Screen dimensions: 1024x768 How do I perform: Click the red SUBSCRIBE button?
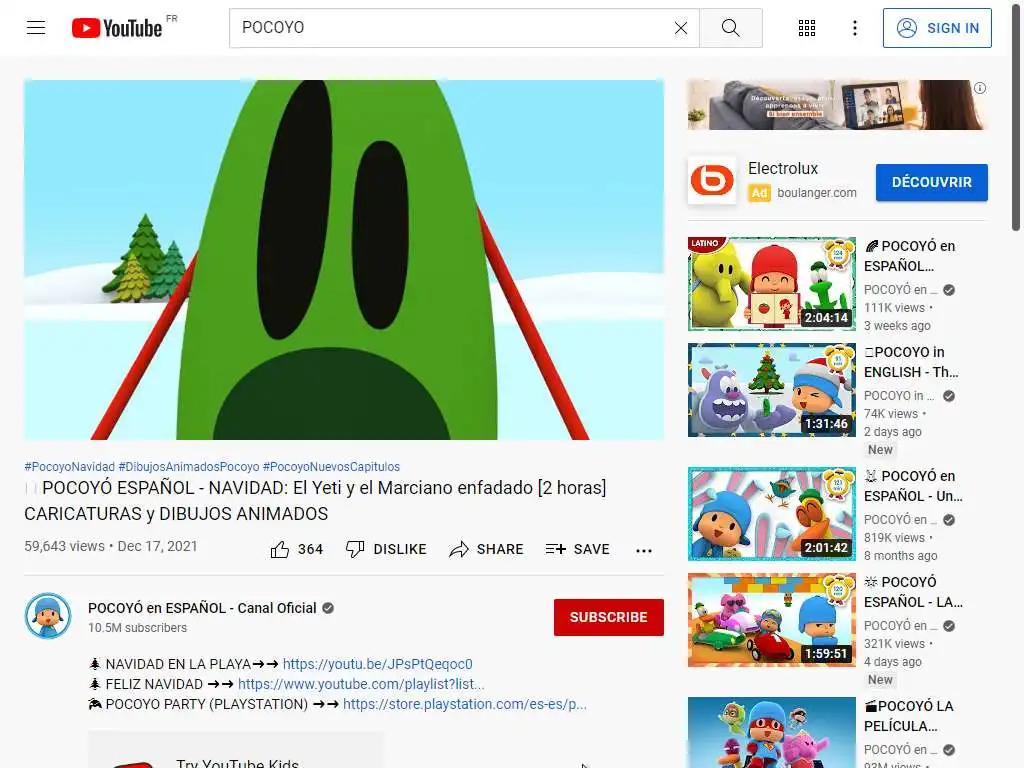coord(609,617)
